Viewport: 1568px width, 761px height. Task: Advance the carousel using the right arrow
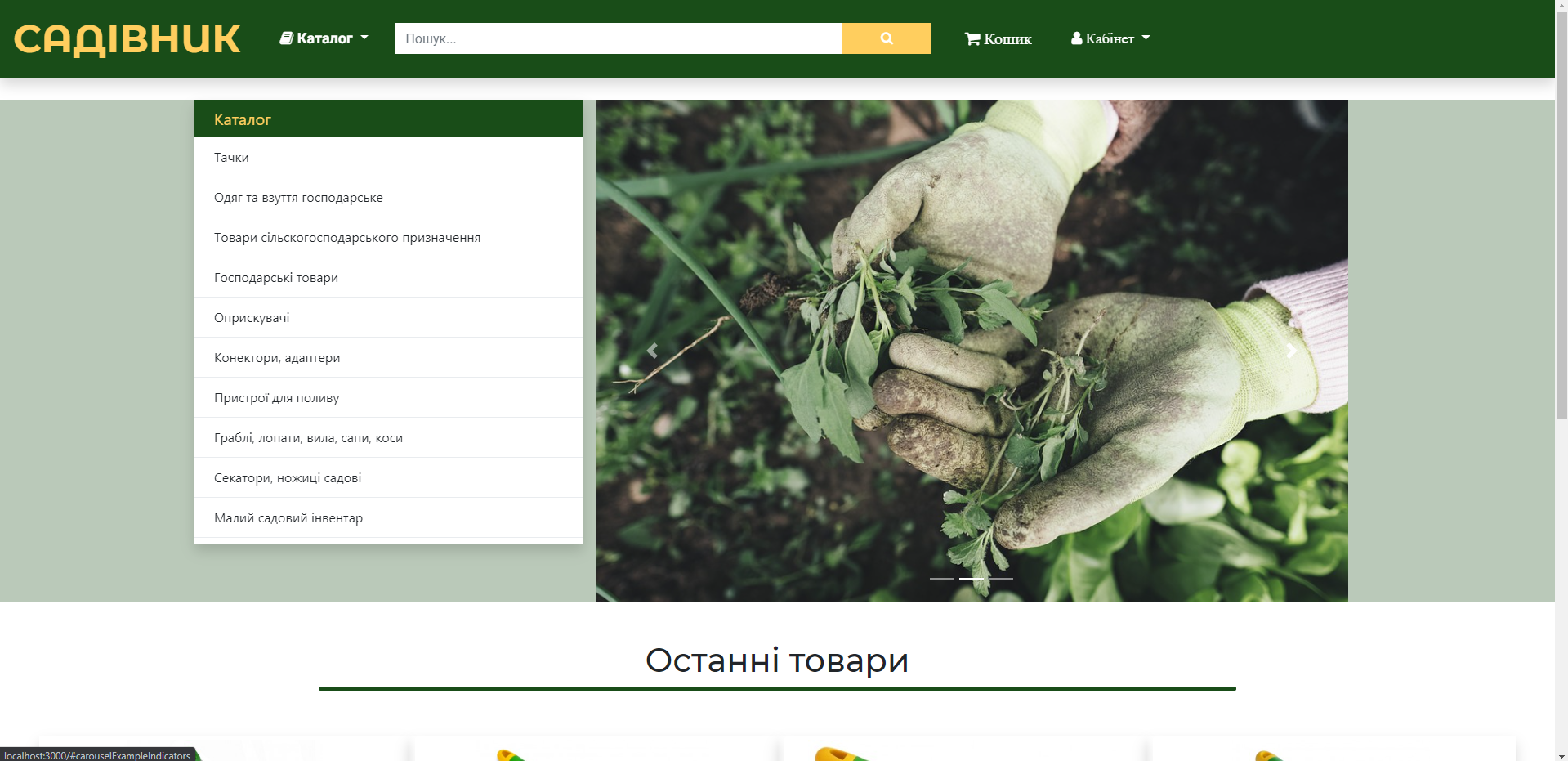[1291, 350]
